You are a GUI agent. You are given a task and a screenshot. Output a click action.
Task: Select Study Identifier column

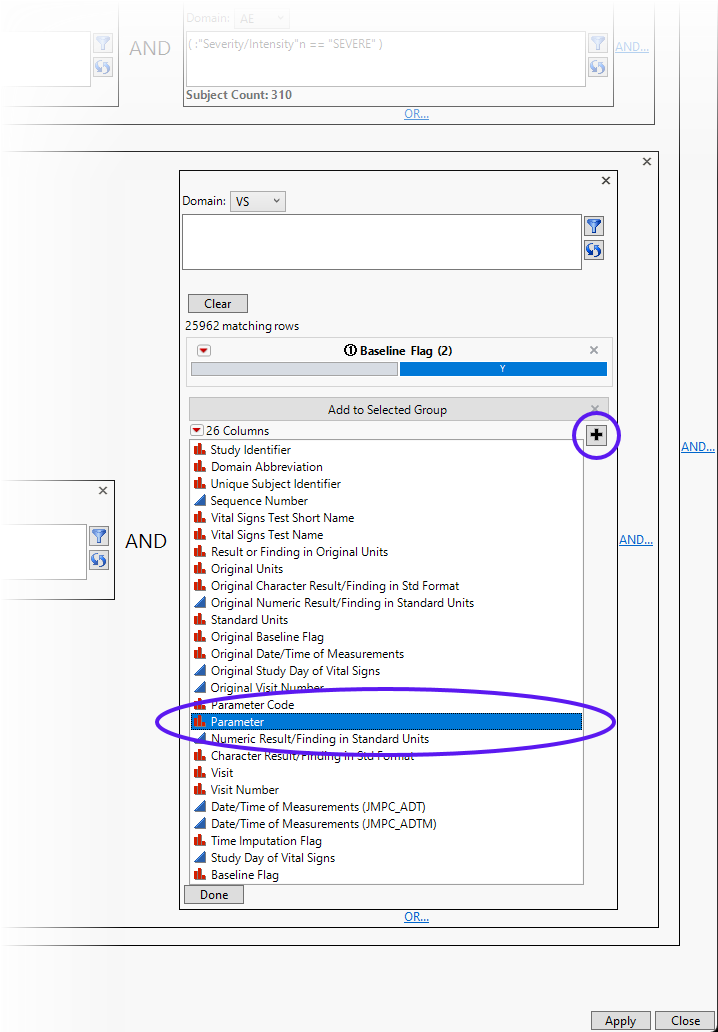(386, 450)
